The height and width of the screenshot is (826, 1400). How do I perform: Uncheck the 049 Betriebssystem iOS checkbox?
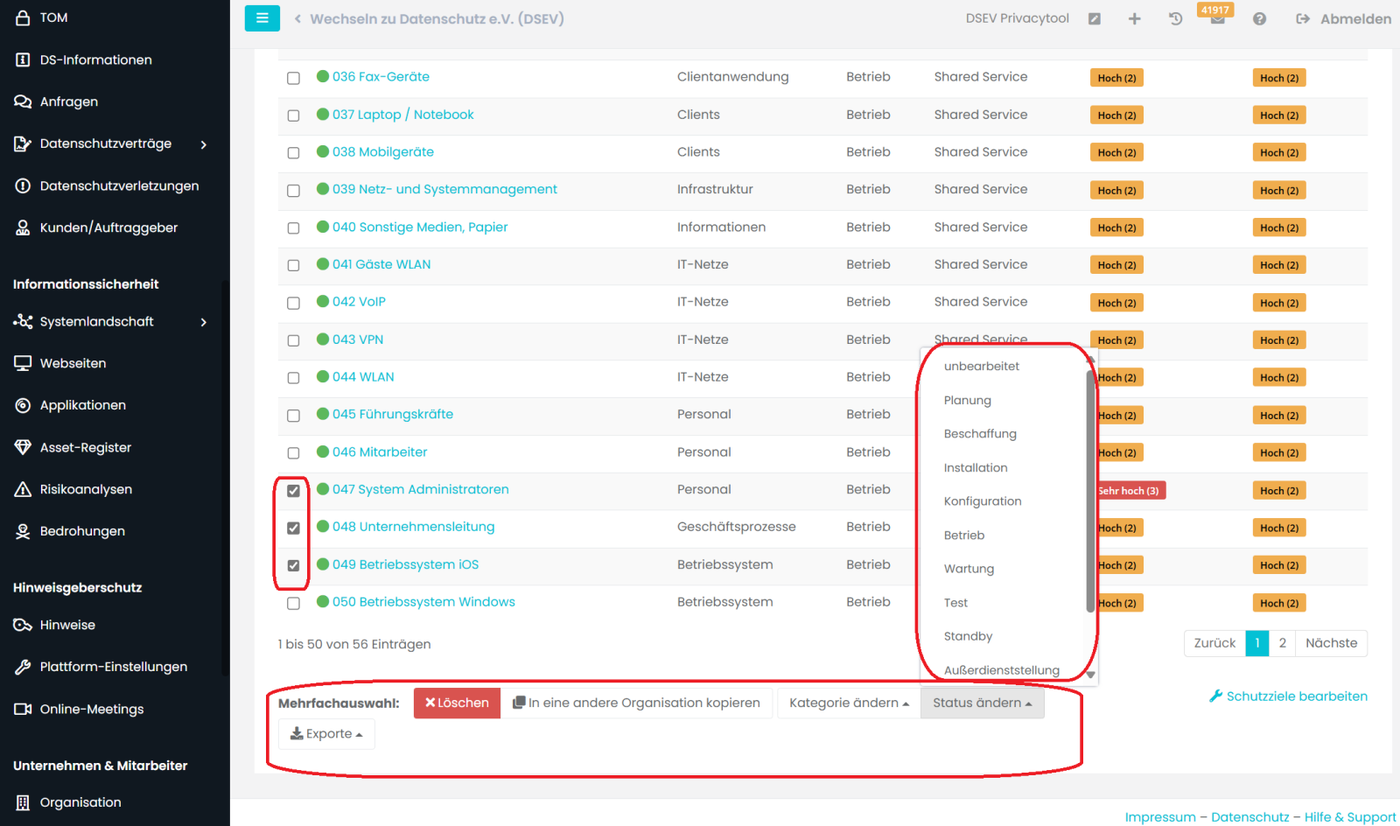pos(293,566)
